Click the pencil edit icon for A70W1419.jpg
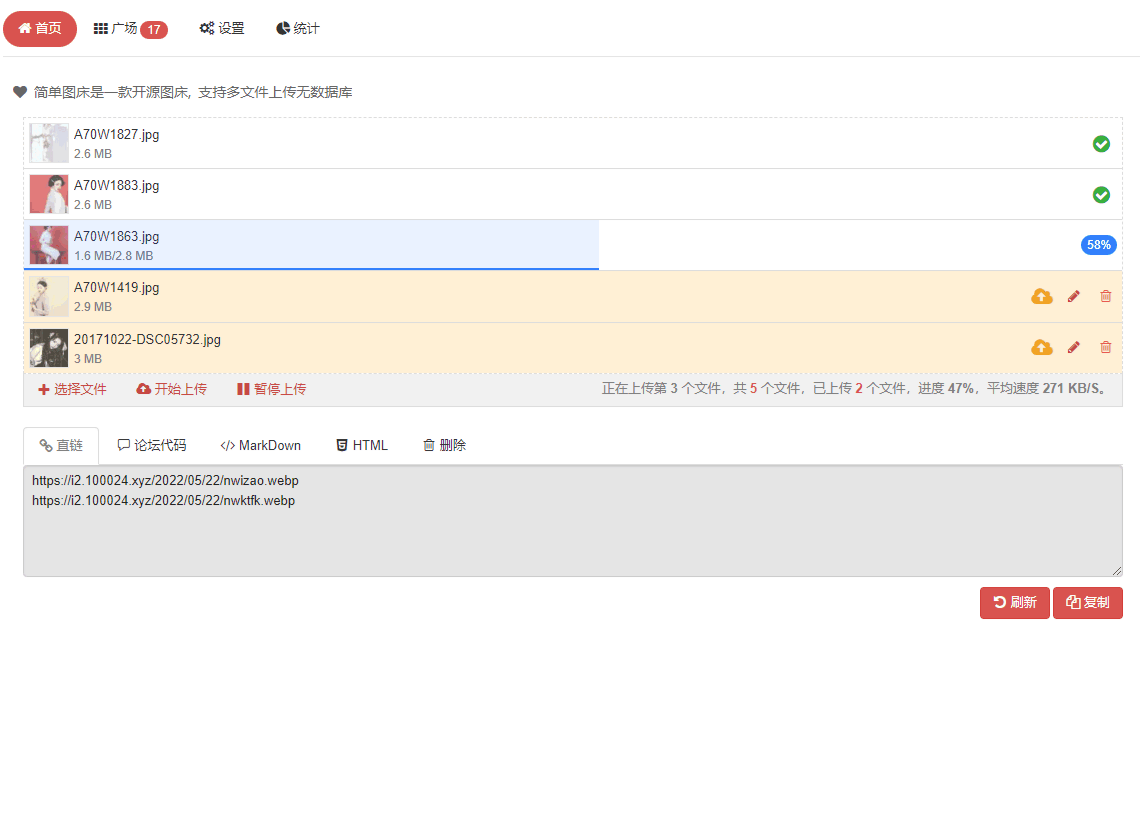Image resolution: width=1140 pixels, height=838 pixels. pyautogui.click(x=1073, y=296)
